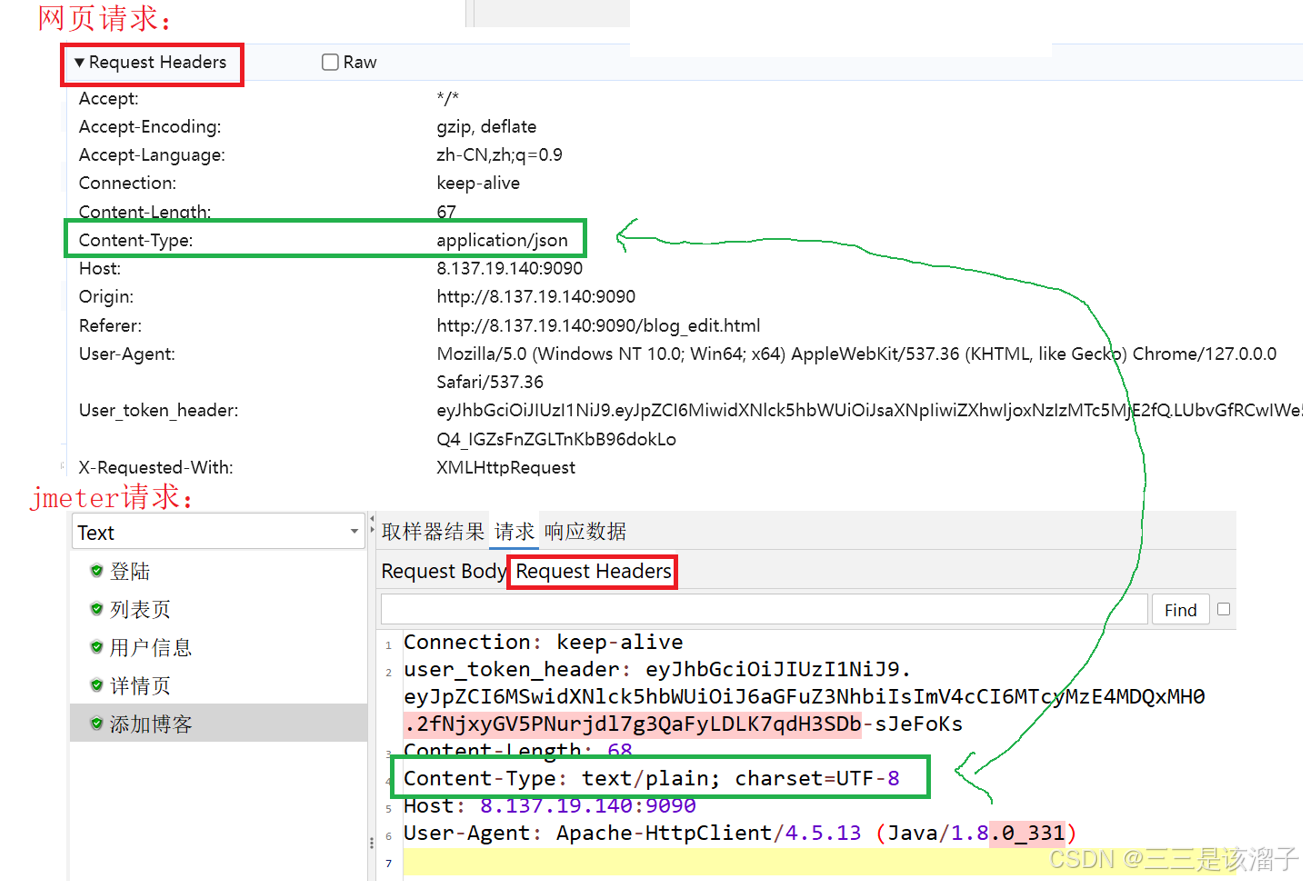The width and height of the screenshot is (1303, 881).
Task: Click the search text field beside Find
Action: click(763, 609)
